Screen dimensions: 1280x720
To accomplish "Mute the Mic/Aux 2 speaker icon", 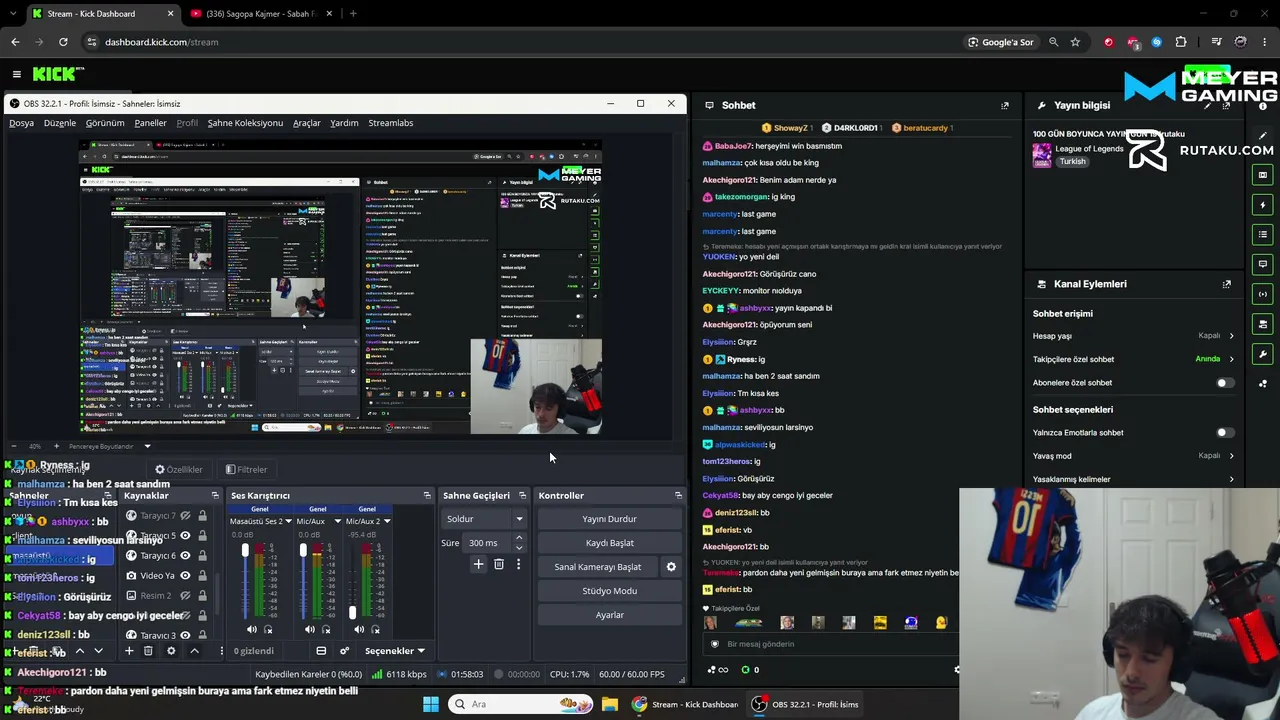I will click(359, 629).
